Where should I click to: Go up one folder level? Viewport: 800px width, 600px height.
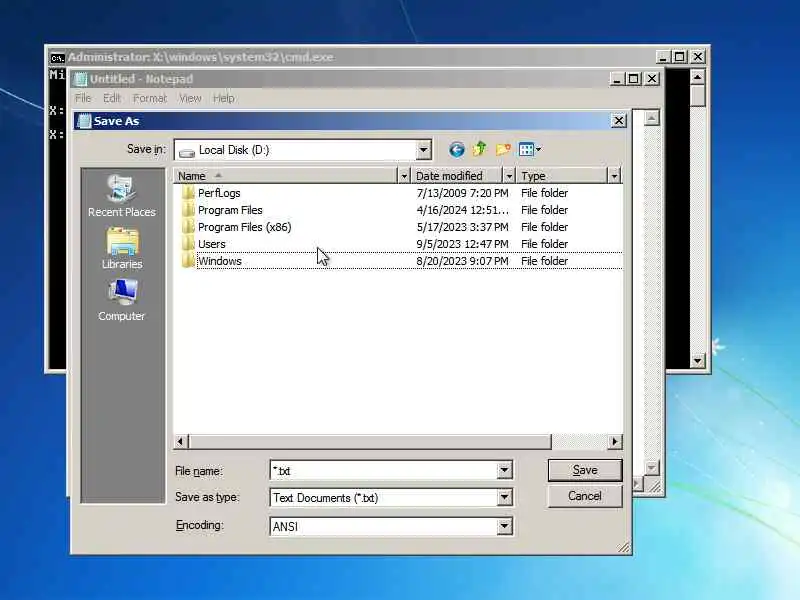coord(479,149)
